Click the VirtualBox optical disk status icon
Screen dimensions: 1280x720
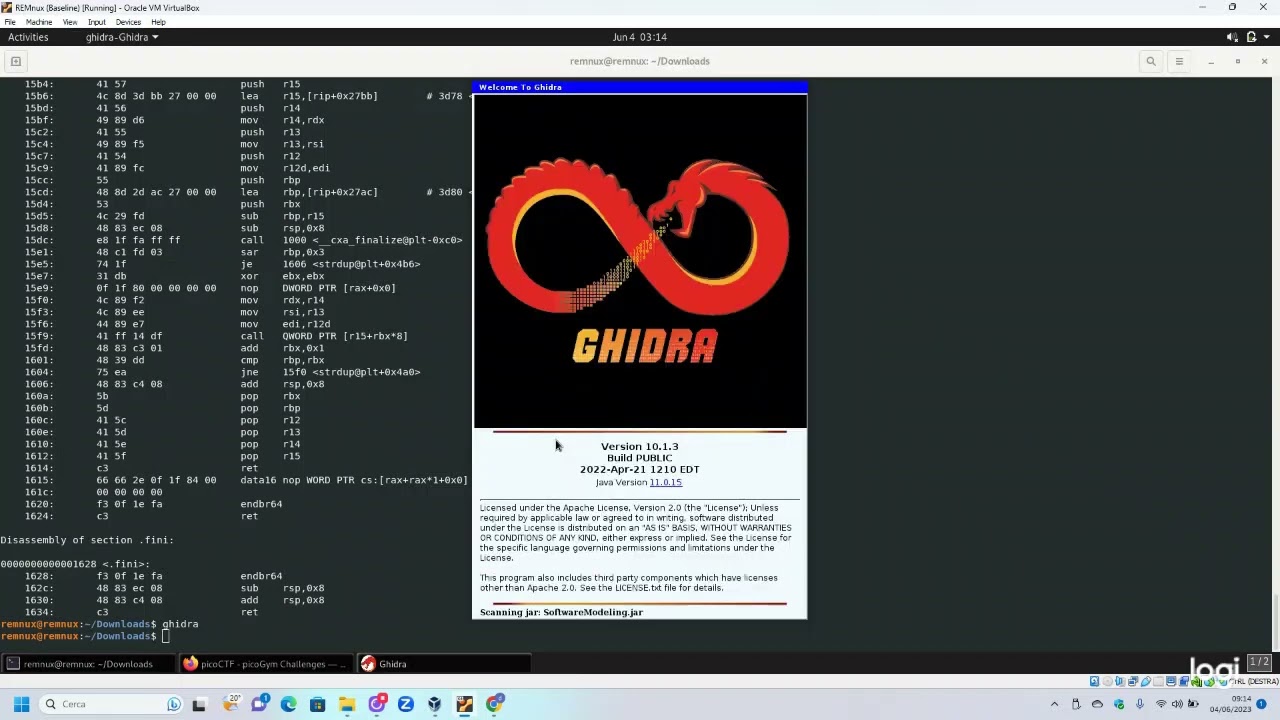click(1107, 682)
